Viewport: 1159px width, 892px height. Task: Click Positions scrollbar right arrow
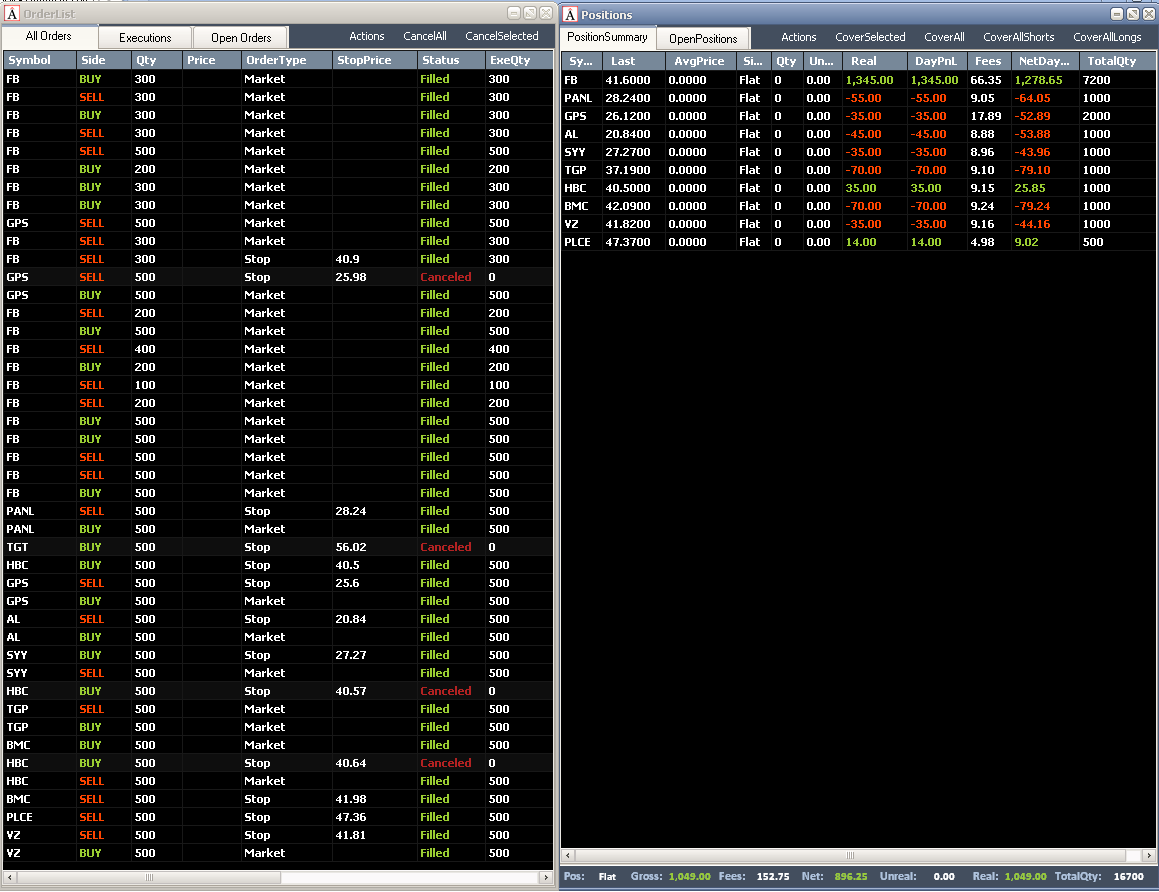coord(1149,855)
